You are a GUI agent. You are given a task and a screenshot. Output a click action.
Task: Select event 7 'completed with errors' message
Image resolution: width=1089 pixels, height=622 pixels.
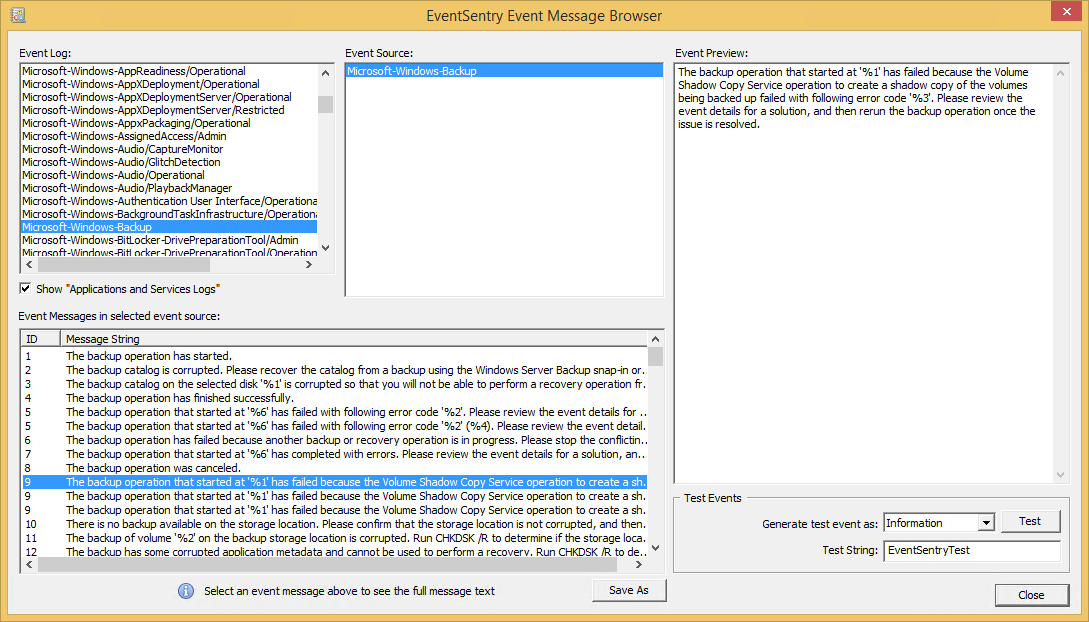tap(334, 454)
